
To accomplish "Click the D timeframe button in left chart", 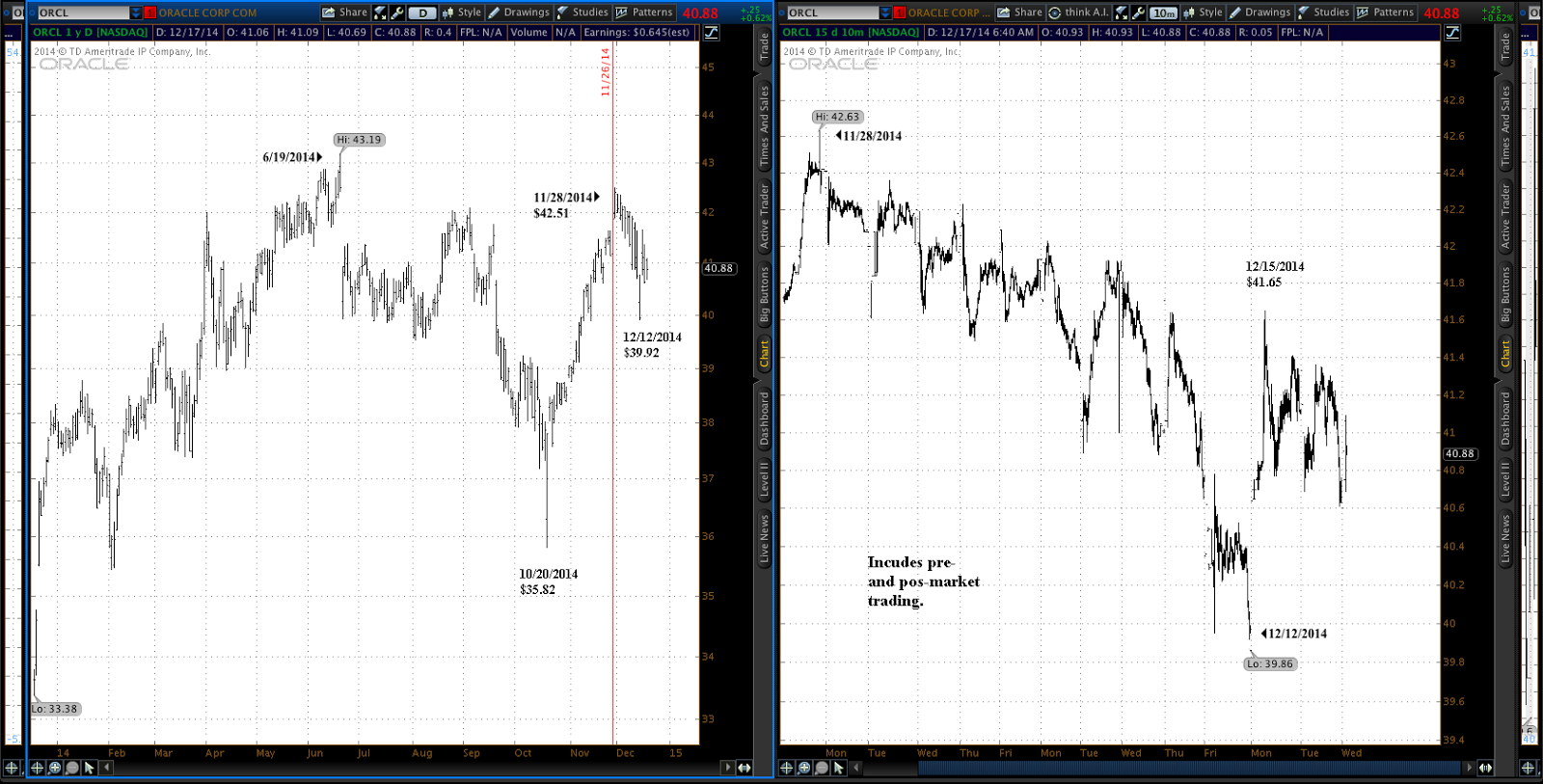I will pos(422,13).
